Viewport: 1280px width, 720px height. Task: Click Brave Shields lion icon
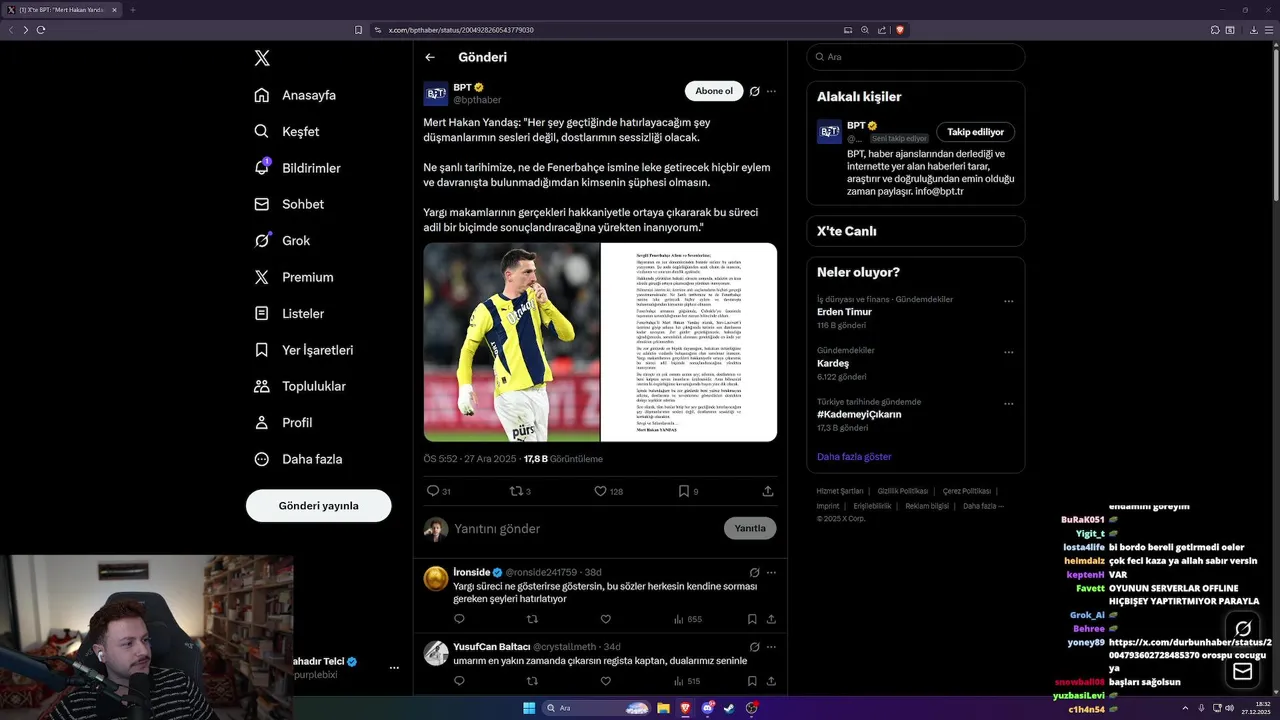[900, 30]
